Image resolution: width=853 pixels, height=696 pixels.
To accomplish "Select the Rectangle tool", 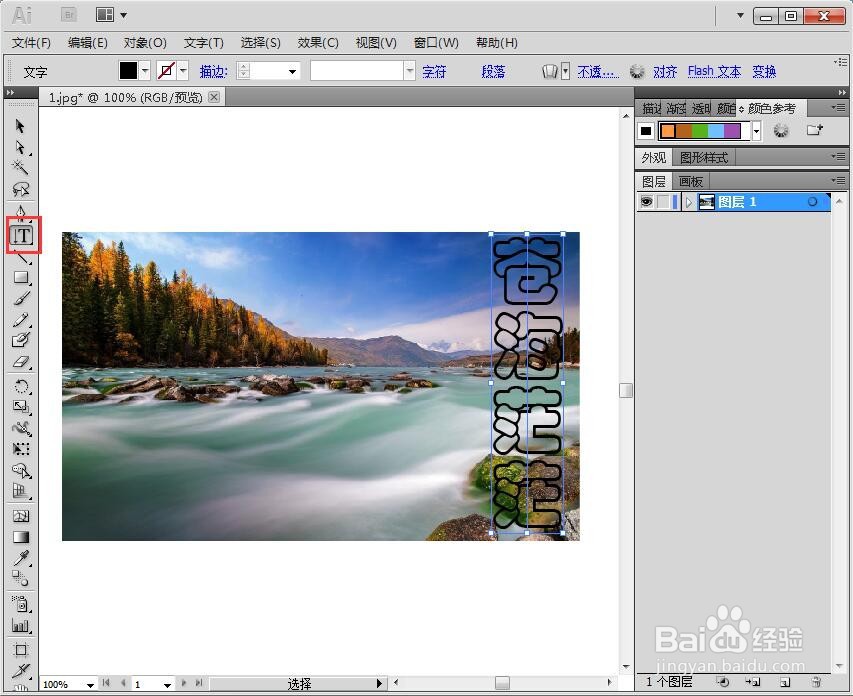I will point(21,278).
